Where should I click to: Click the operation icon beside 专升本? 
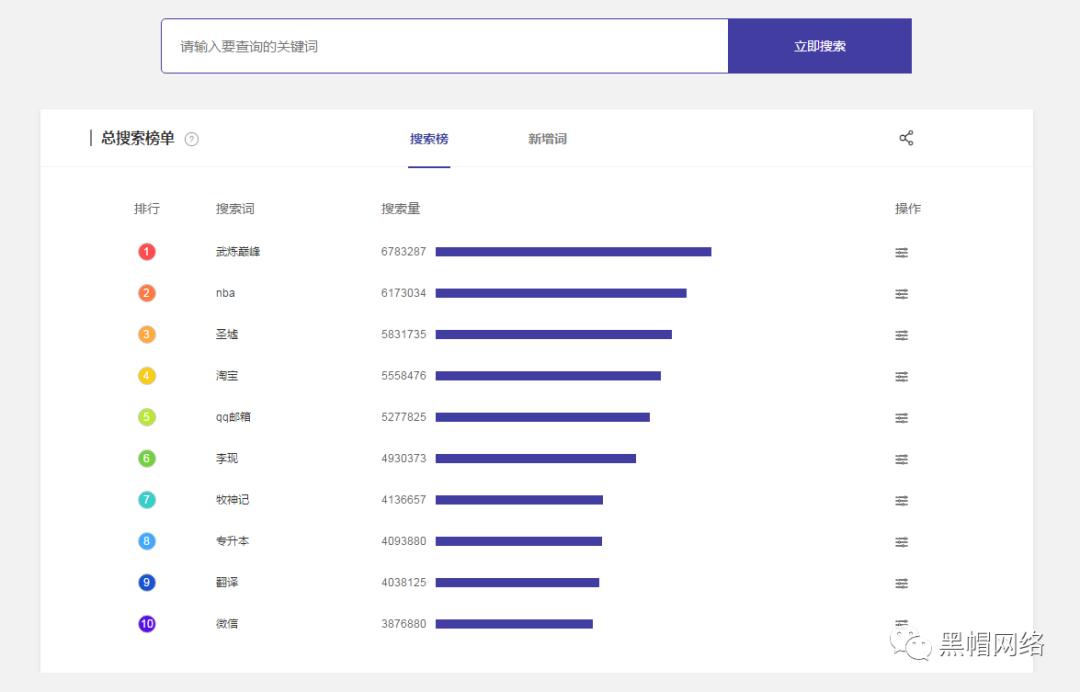coord(902,541)
